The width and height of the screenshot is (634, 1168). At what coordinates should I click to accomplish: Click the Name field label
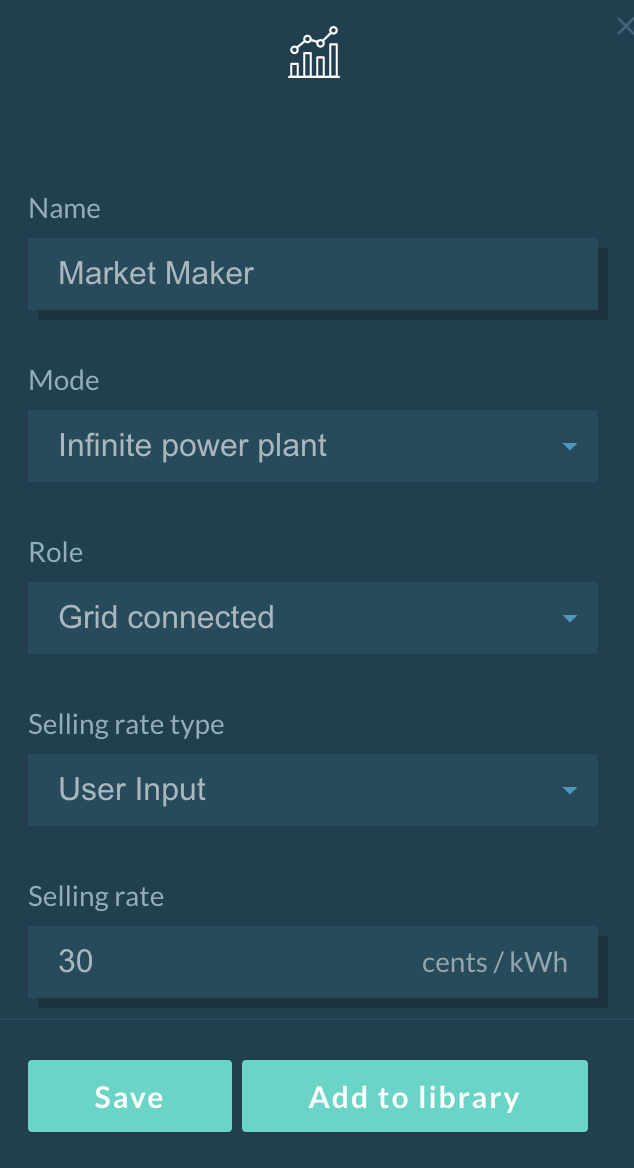[x=64, y=209]
